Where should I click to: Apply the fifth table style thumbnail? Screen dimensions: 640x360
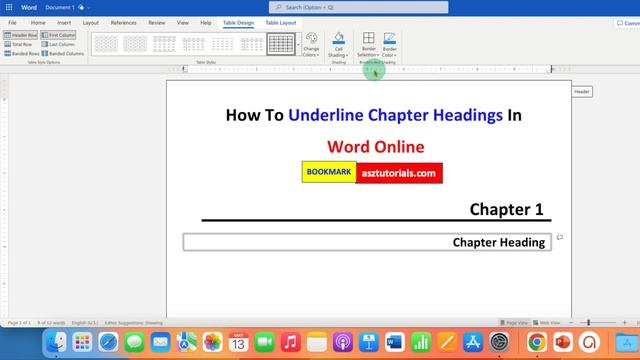point(222,44)
